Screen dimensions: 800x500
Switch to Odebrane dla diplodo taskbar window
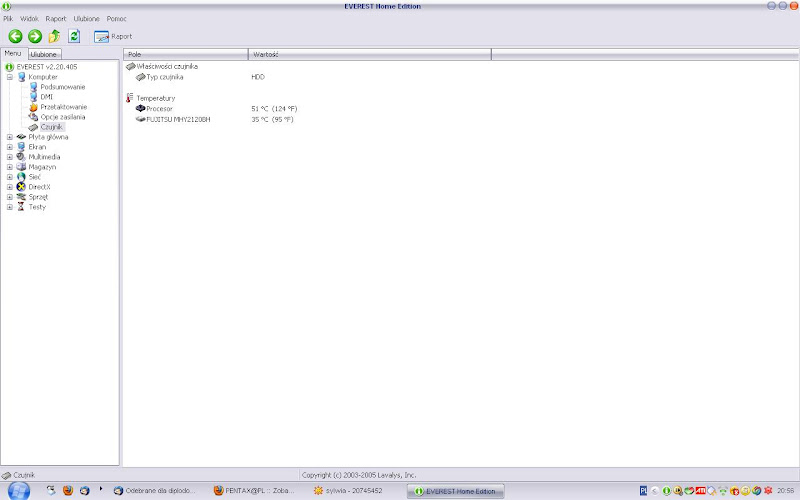click(155, 491)
